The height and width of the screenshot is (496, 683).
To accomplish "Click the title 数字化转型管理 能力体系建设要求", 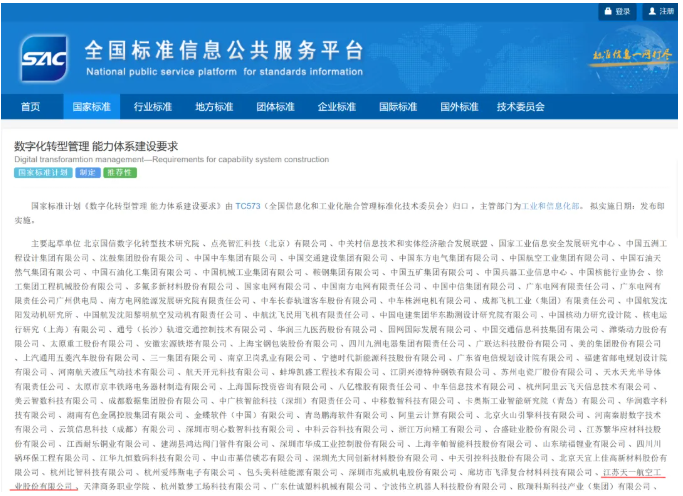I will 96,146.
